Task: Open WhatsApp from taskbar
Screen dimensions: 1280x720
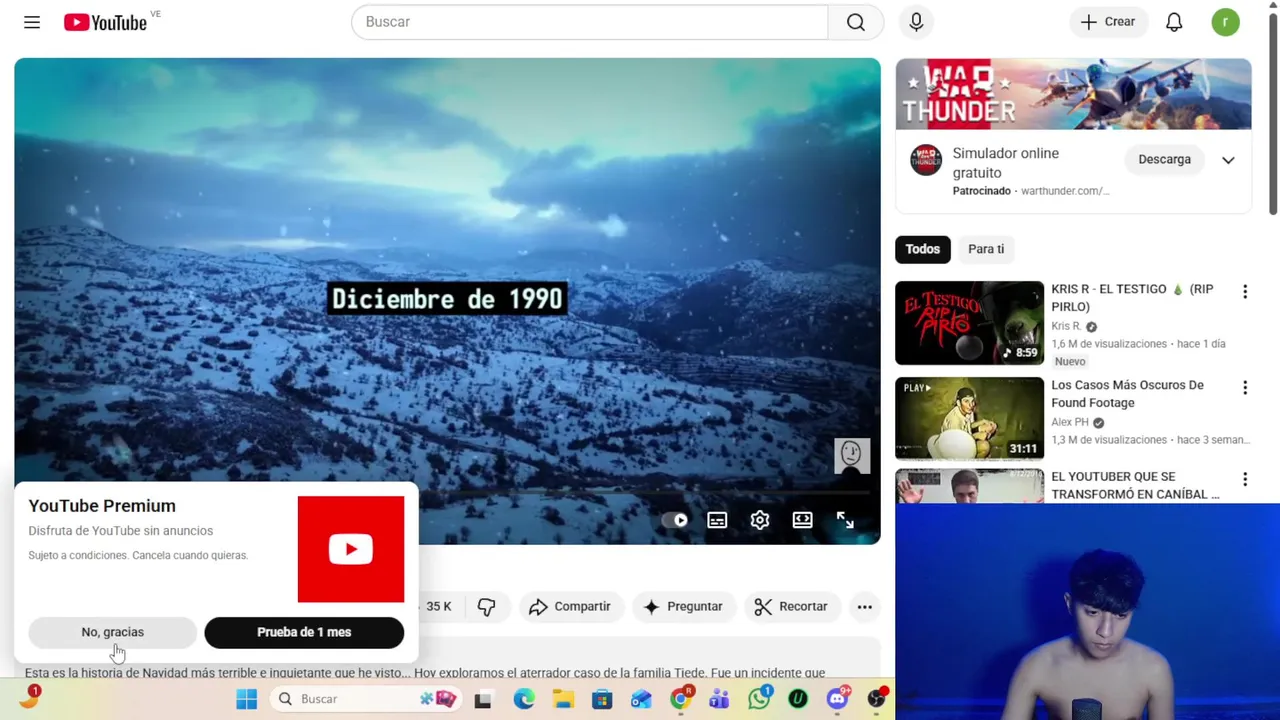Action: pyautogui.click(x=759, y=699)
